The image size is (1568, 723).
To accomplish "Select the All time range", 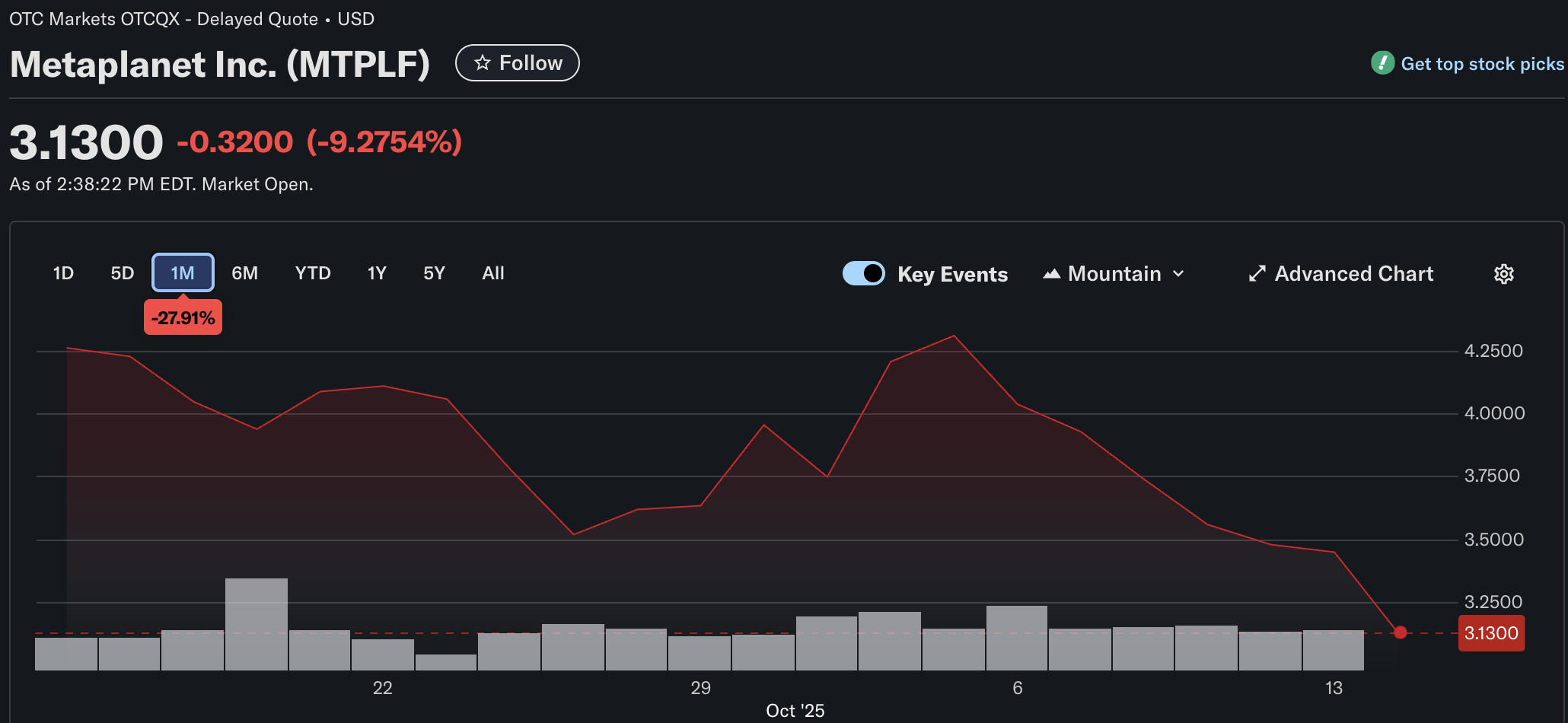I will 493,273.
